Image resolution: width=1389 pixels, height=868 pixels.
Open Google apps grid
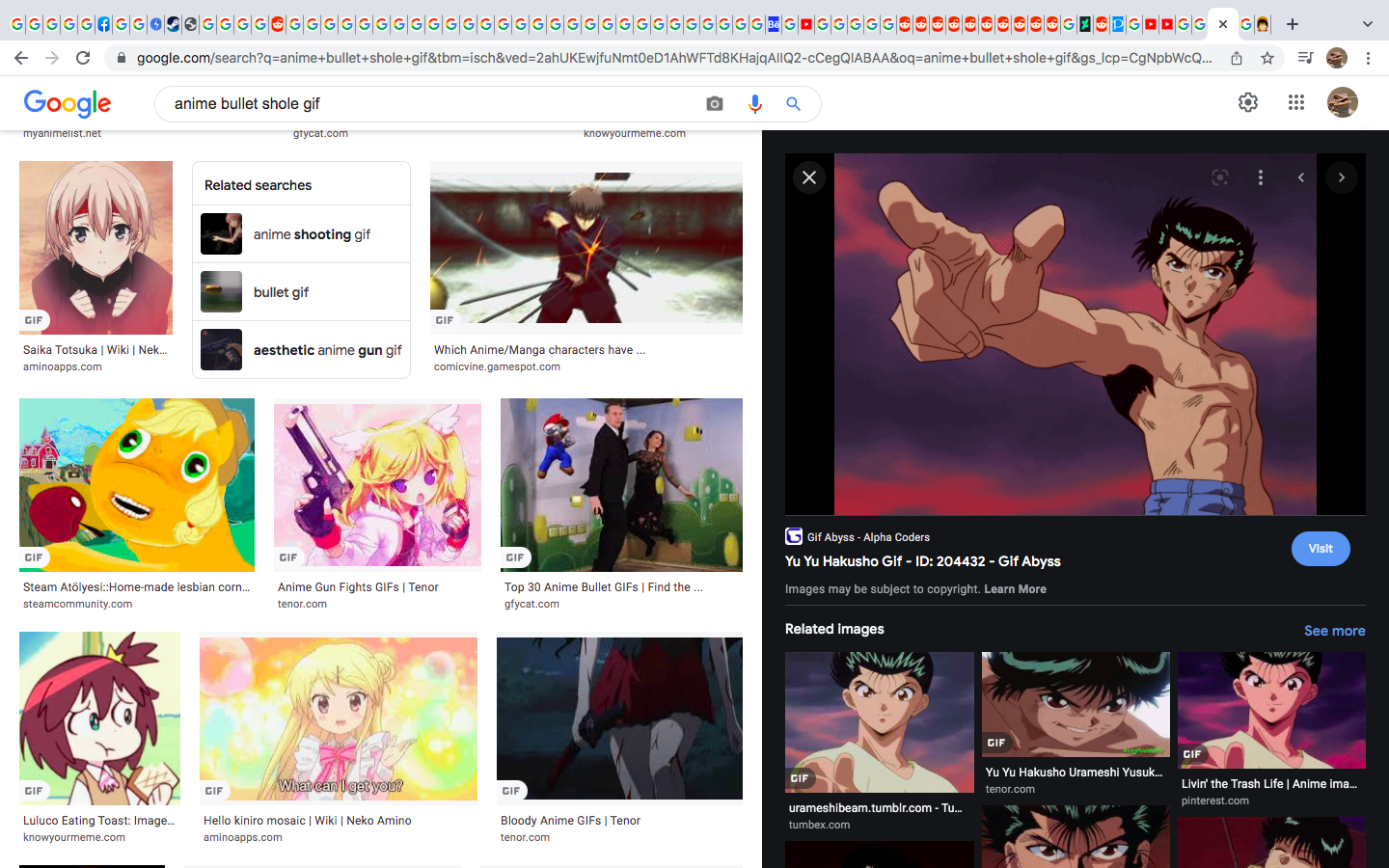(x=1296, y=102)
